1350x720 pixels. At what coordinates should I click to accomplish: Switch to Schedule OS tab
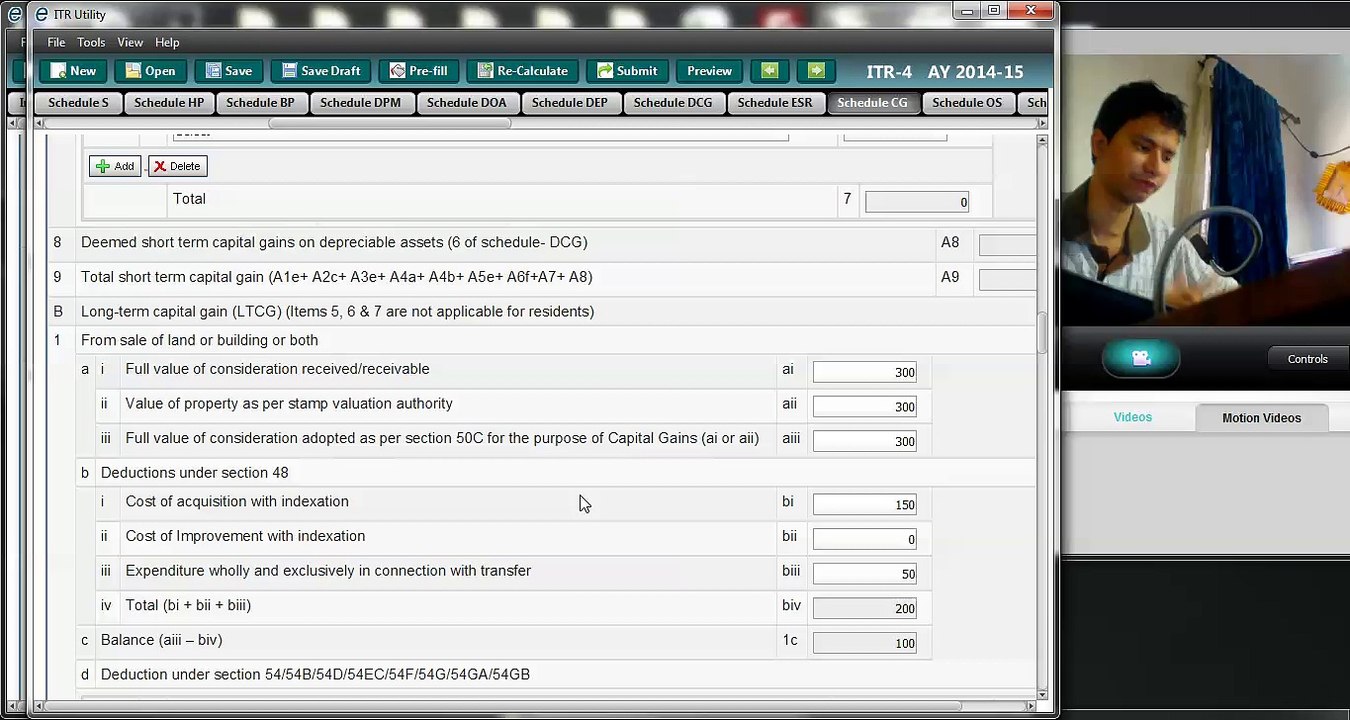[x=967, y=102]
